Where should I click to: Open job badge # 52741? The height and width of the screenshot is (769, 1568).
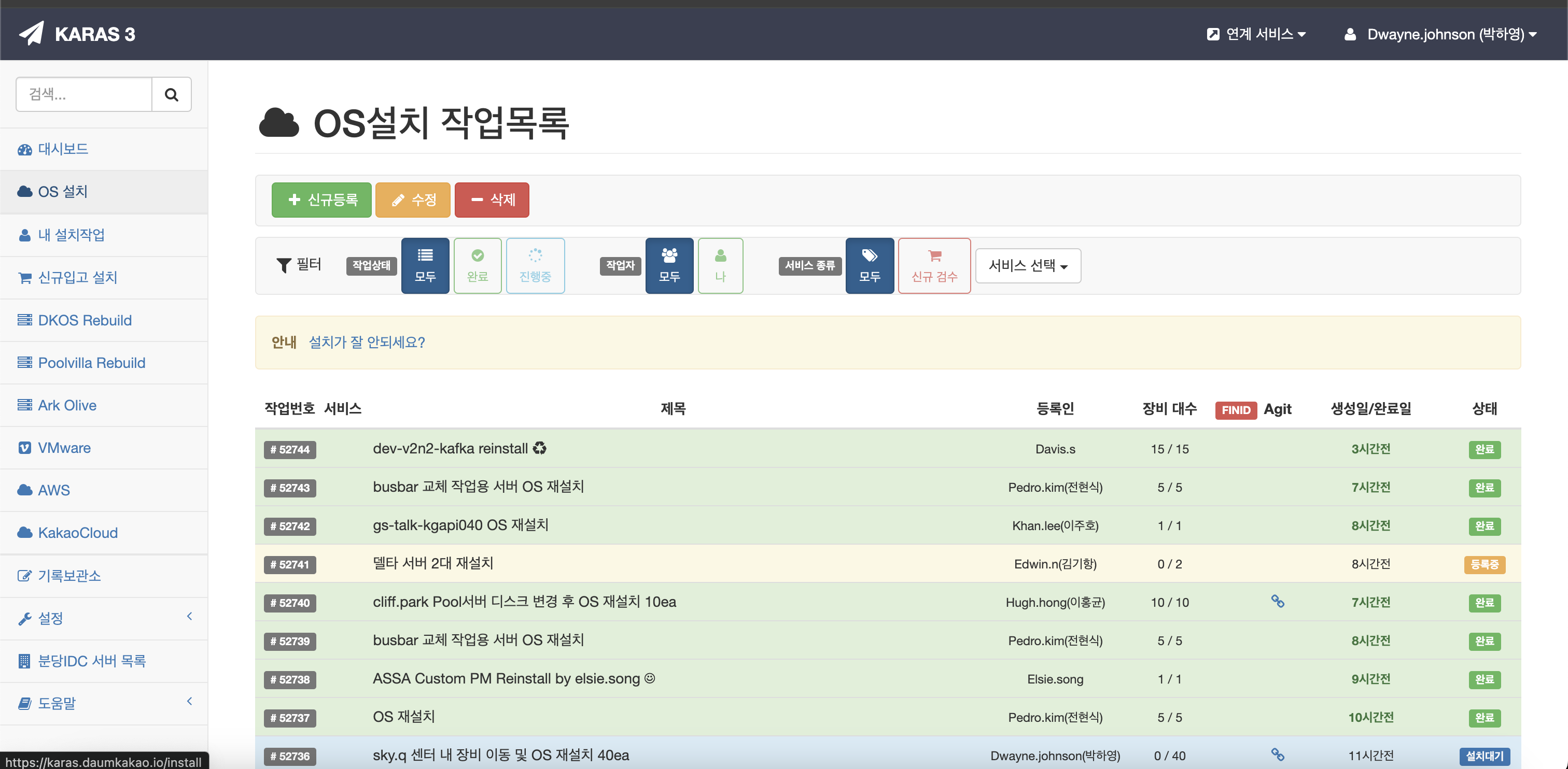(290, 565)
